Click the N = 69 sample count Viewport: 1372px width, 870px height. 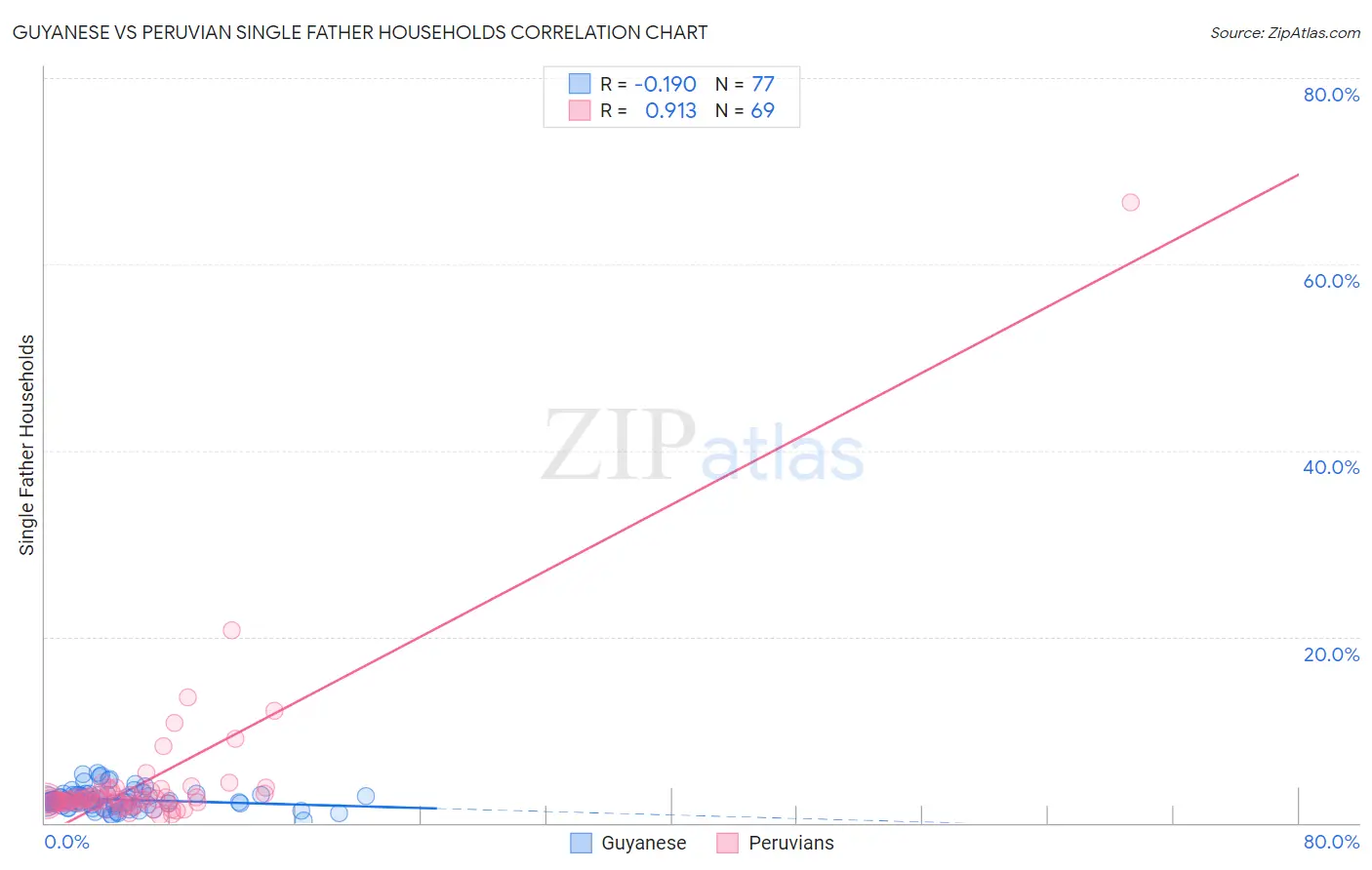click(x=745, y=110)
